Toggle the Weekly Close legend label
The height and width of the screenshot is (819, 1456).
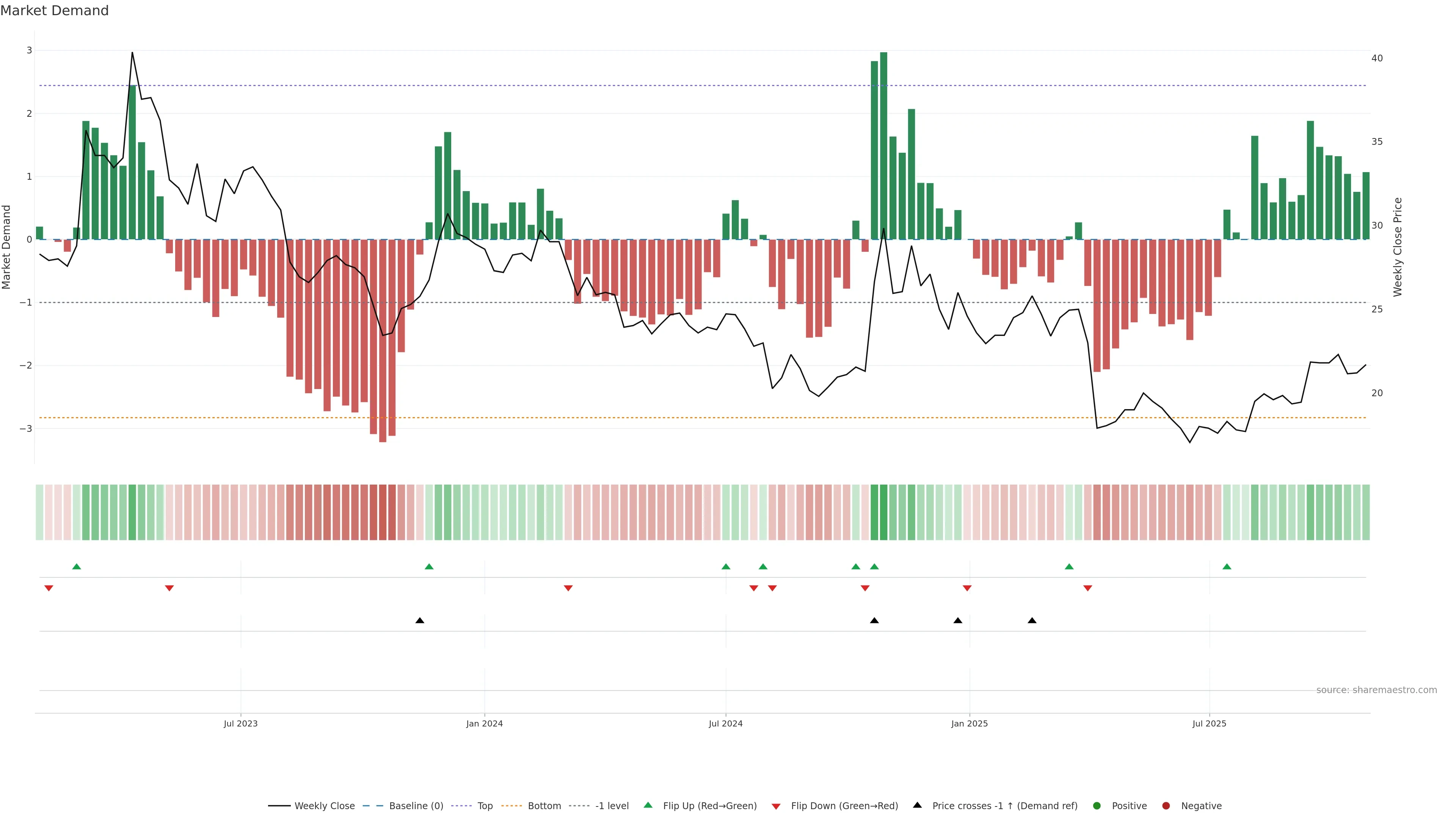[325, 805]
